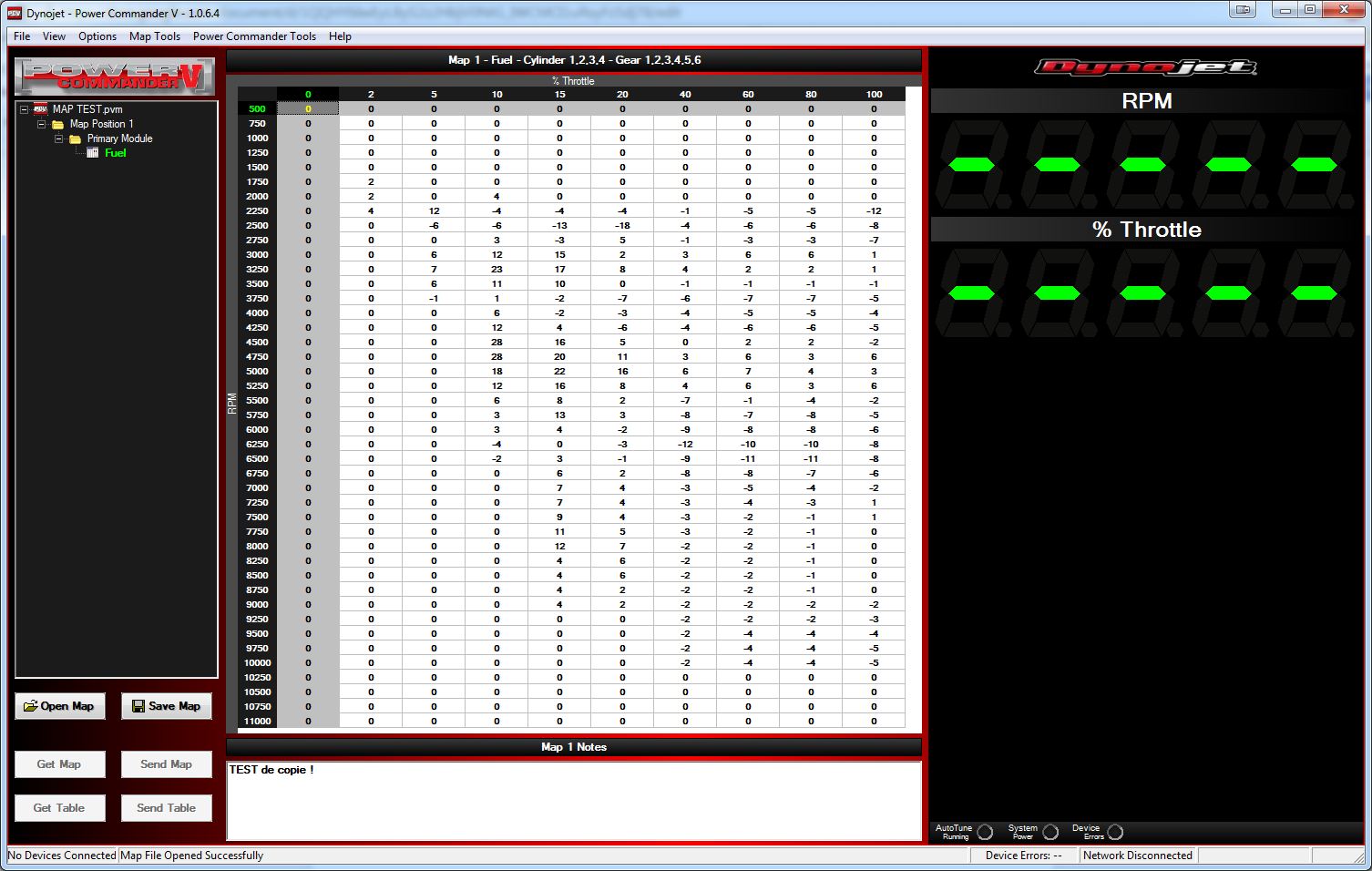Open the Map Tools menu
The image size is (1372, 871).
coord(155,36)
